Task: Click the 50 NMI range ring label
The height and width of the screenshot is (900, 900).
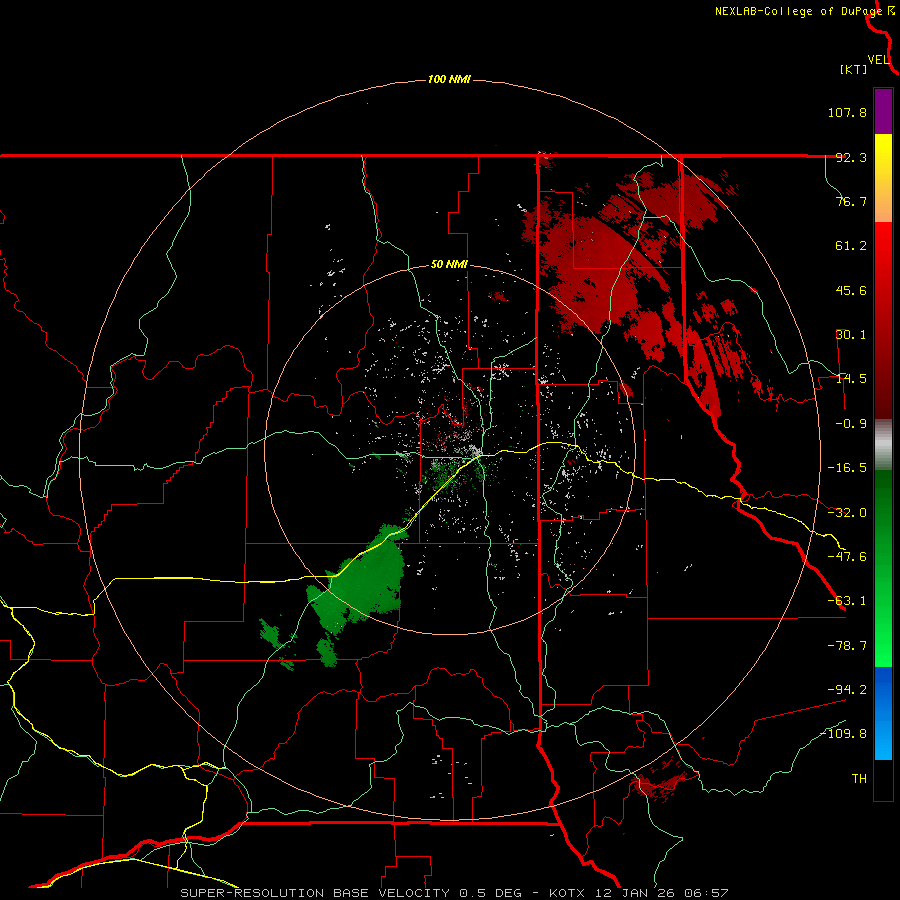Action: pos(449,265)
